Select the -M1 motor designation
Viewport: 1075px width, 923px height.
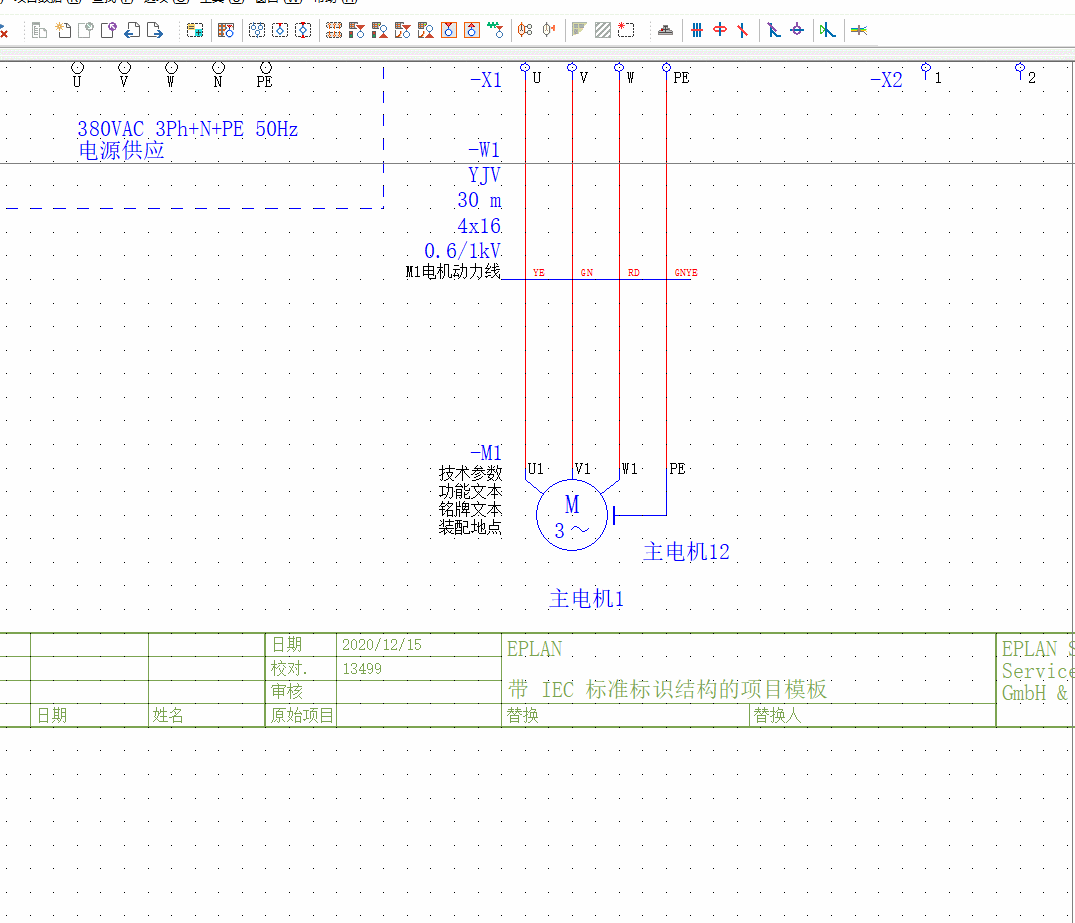point(486,453)
